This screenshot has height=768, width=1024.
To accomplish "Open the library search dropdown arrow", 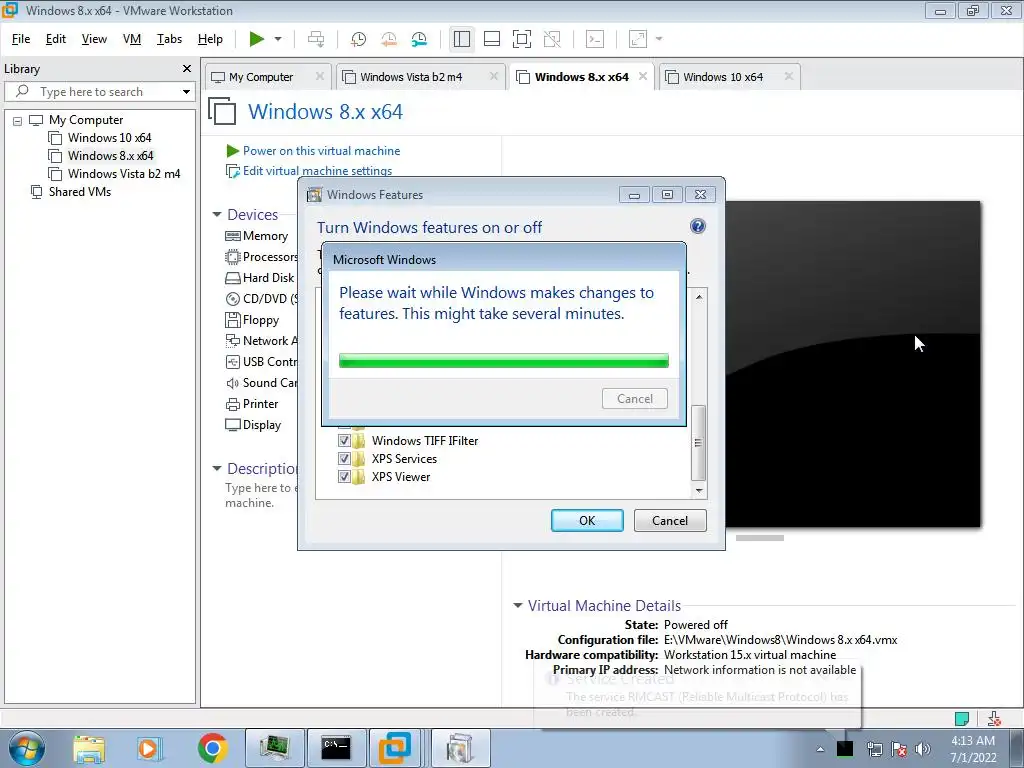I will 186,91.
